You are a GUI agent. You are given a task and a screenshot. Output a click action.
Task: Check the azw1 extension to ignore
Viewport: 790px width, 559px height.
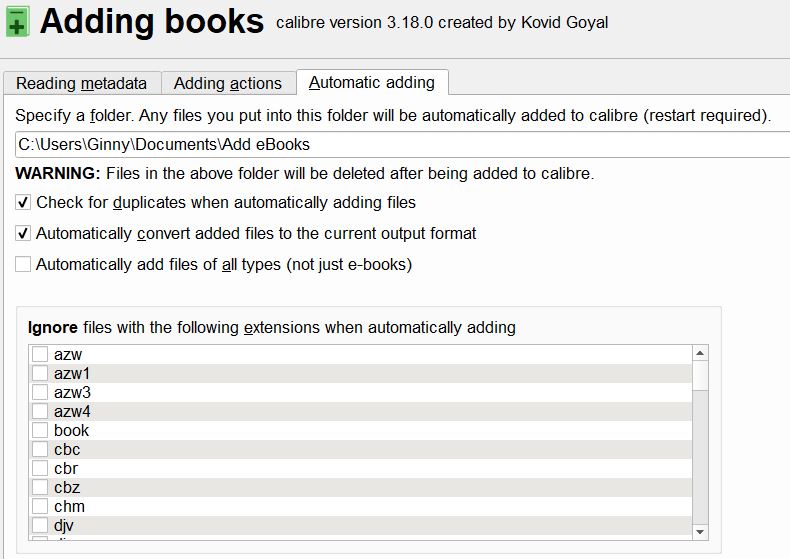coord(40,373)
